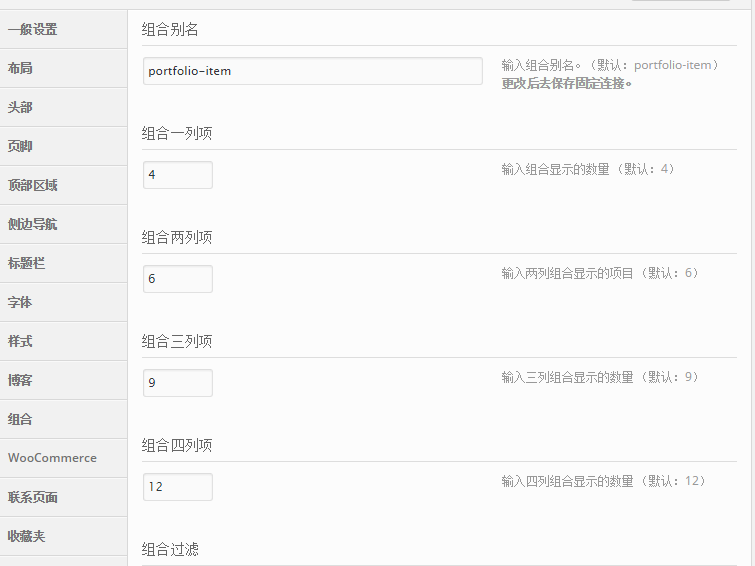
Task: Focus the 组合一列项 field with value 4
Action: point(178,175)
